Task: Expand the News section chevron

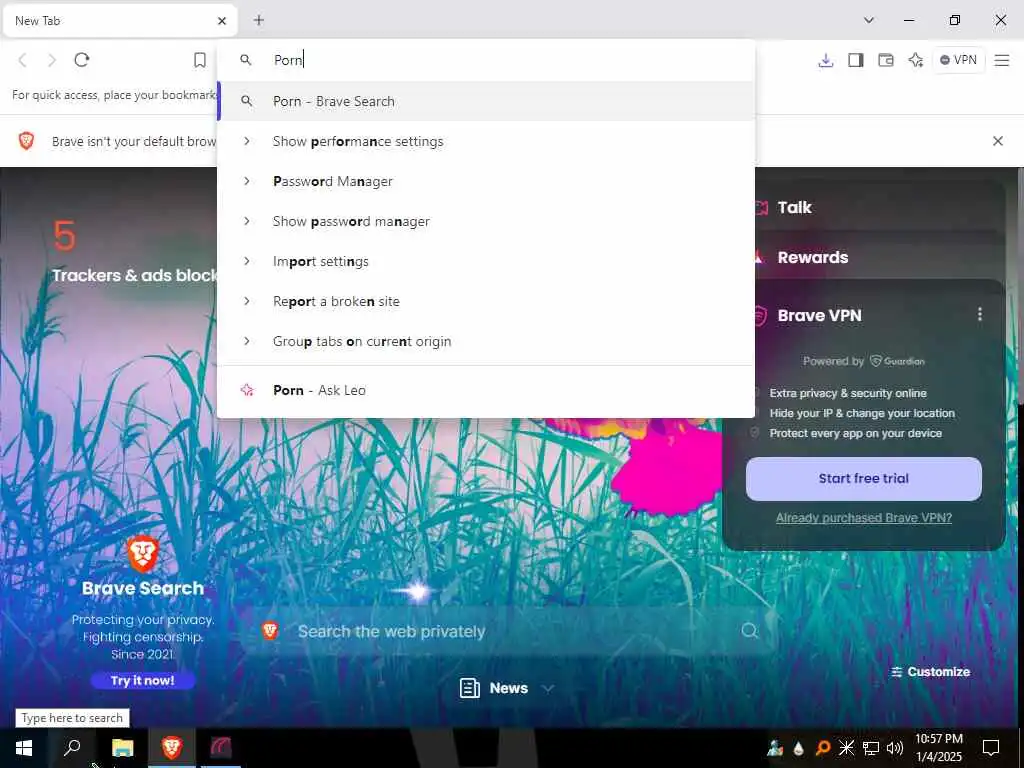Action: coord(548,688)
